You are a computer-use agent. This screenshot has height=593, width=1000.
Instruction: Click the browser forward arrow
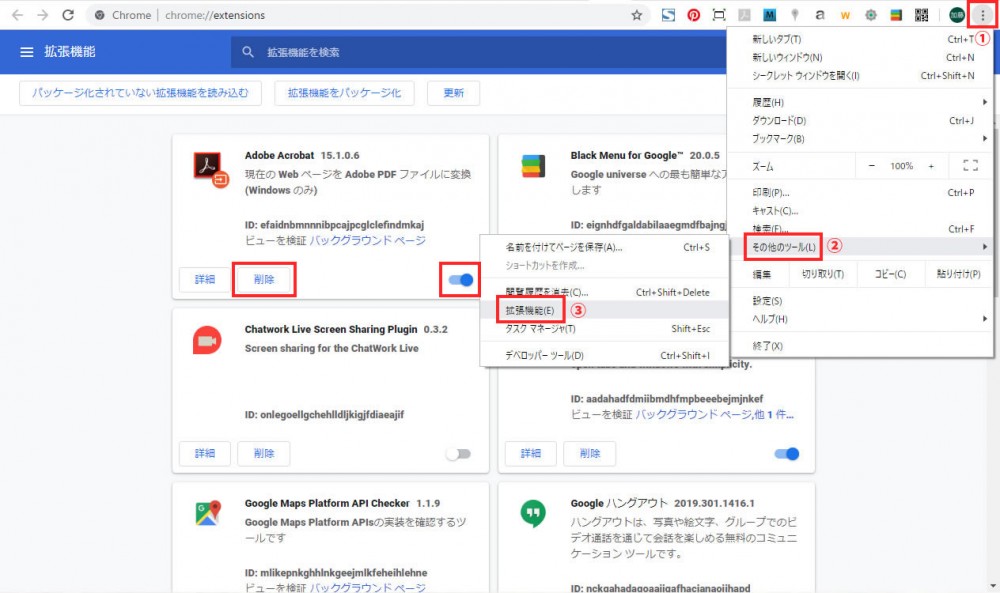(x=43, y=15)
